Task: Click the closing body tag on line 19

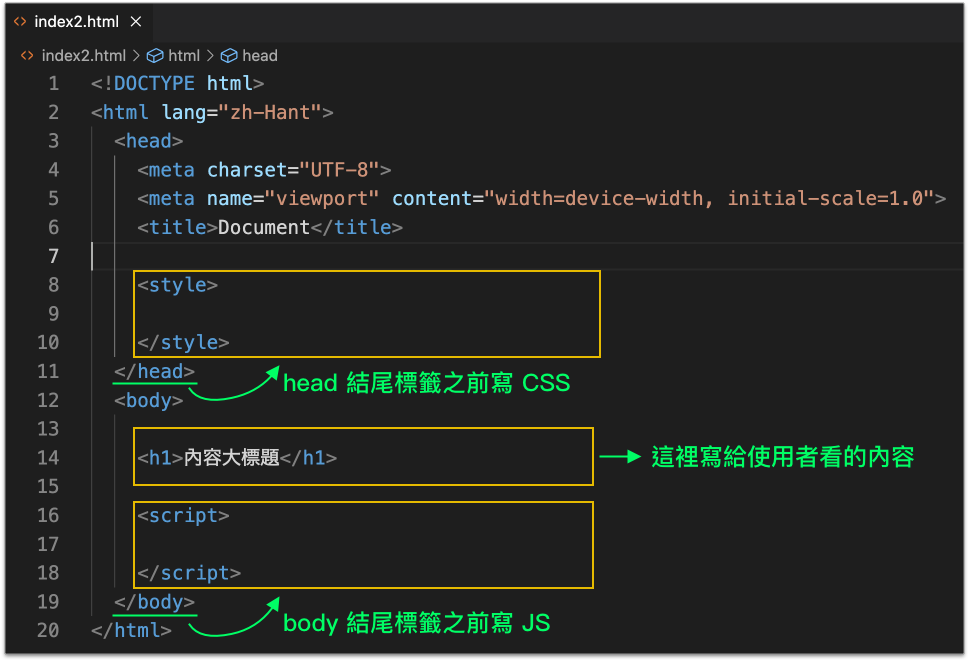Action: click(x=155, y=602)
